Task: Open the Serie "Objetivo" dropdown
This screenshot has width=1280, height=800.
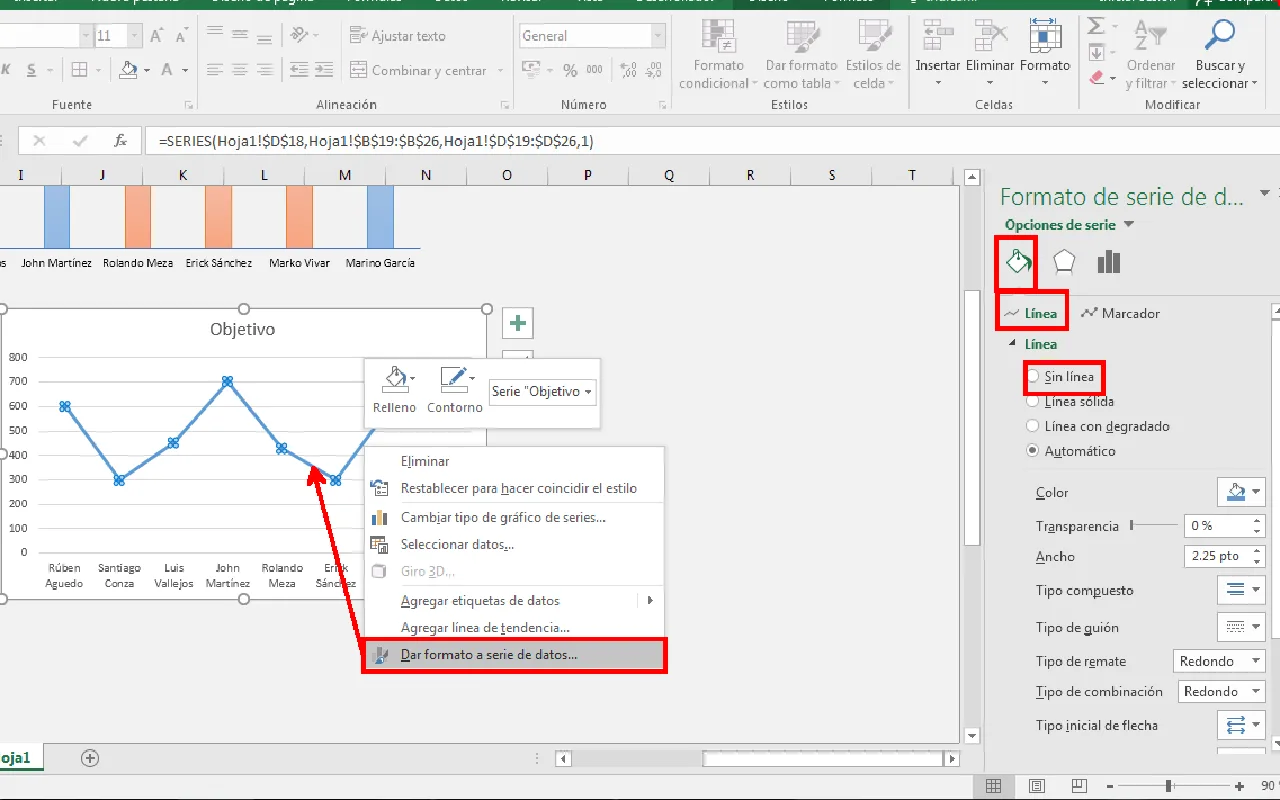Action: pos(543,392)
